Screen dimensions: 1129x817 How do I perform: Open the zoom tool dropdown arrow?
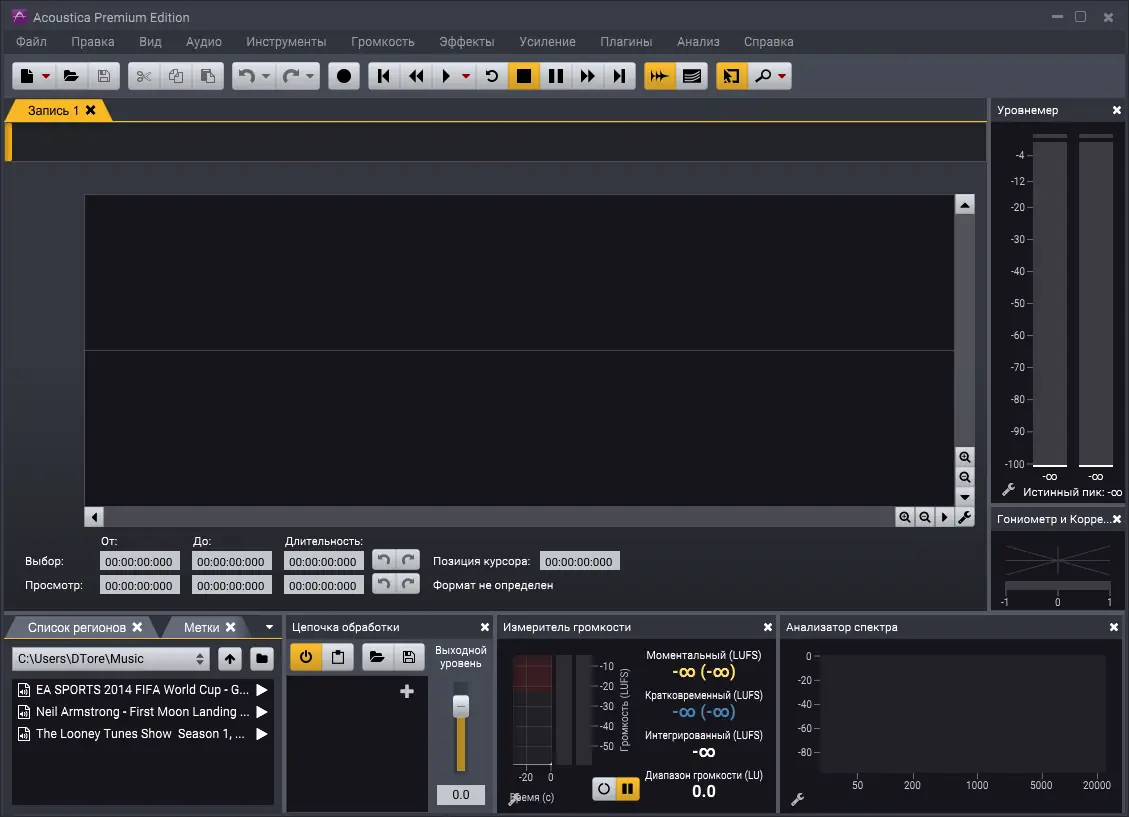[782, 76]
